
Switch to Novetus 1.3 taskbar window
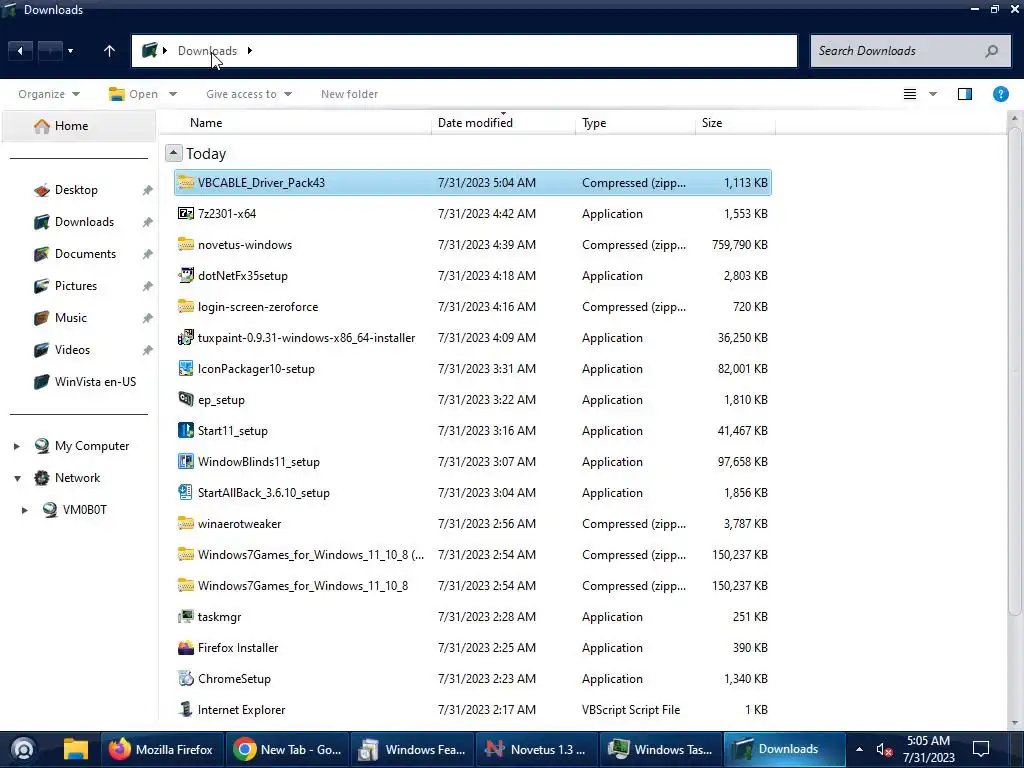(x=537, y=749)
